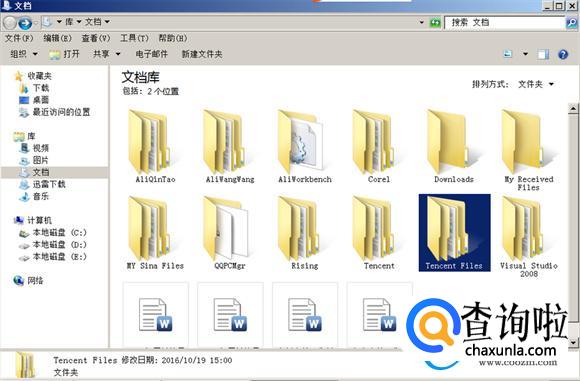Go forward with the blue arrow button

pos(25,23)
